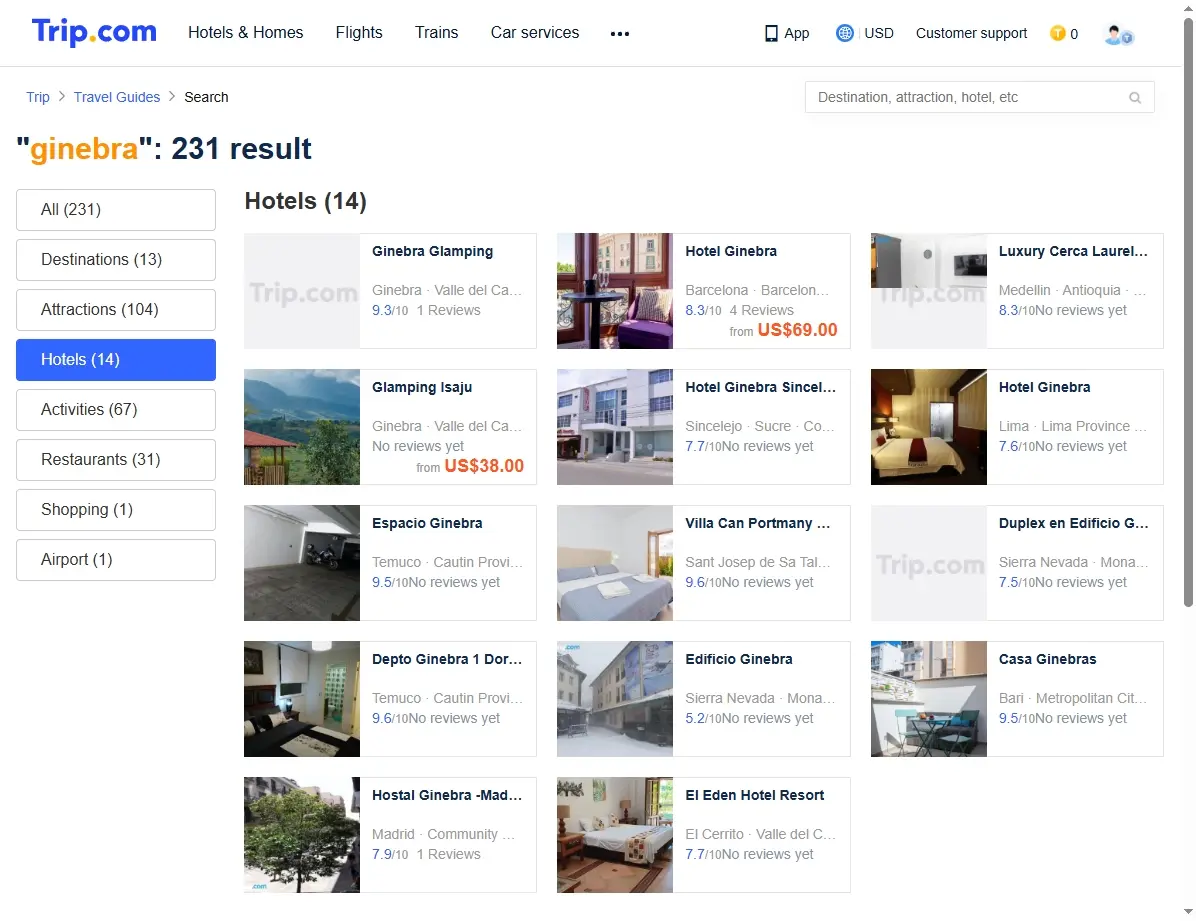Change currency from USD

point(879,34)
